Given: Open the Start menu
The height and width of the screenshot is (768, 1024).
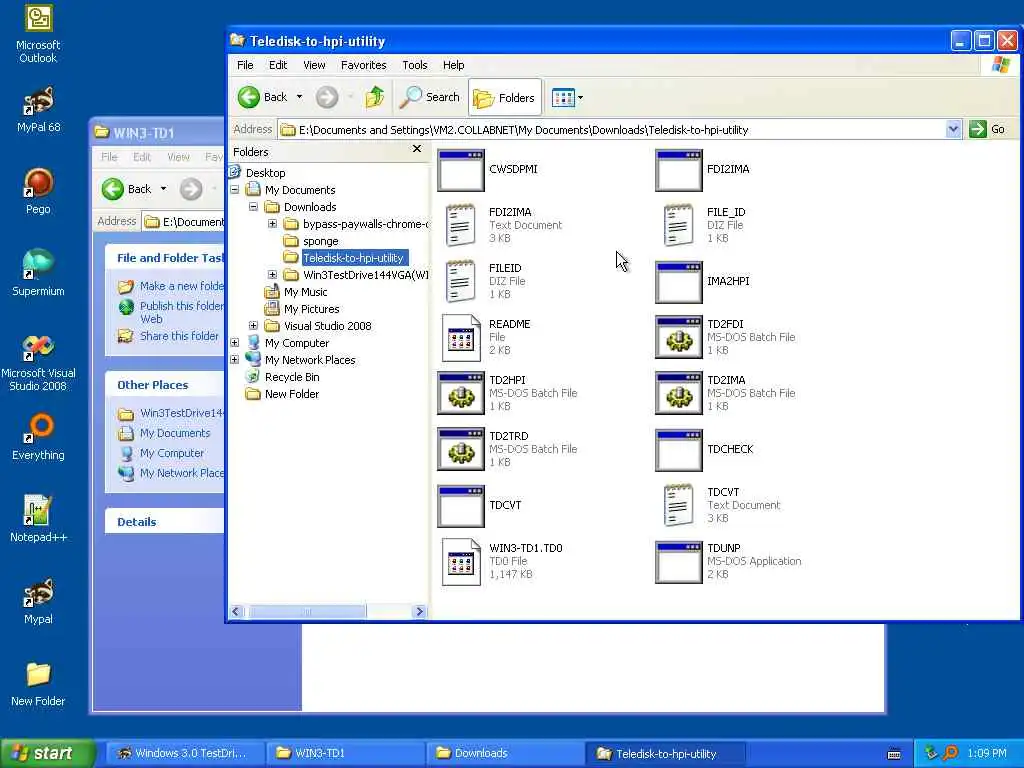Looking at the screenshot, I should [x=47, y=753].
